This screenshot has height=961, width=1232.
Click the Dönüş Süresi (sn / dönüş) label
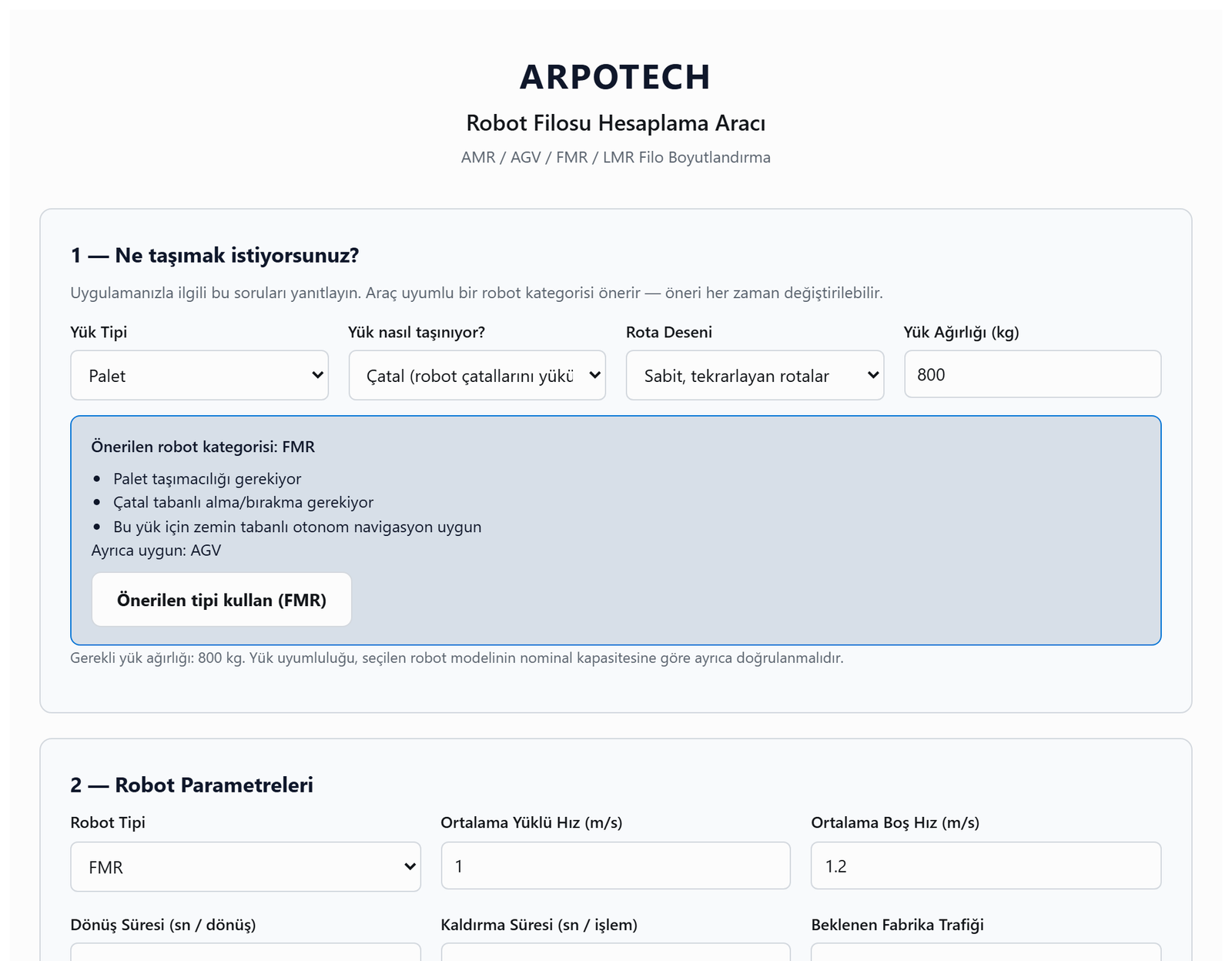[x=163, y=925]
